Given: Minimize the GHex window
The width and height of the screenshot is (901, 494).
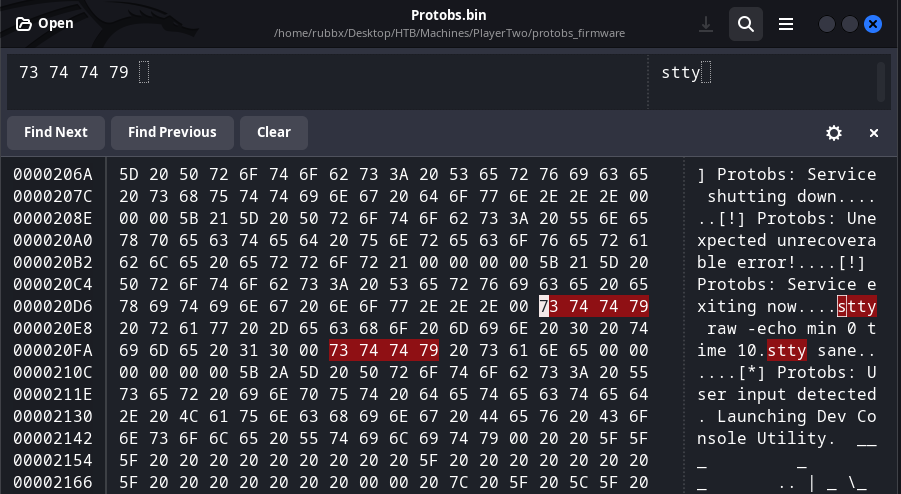Looking at the screenshot, I should pyautogui.click(x=826, y=23).
